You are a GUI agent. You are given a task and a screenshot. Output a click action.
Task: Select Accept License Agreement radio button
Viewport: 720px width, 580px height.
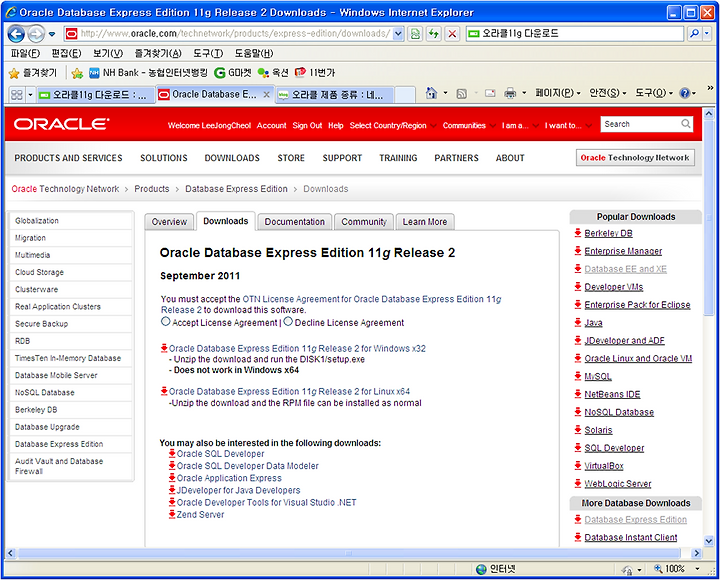[165, 321]
